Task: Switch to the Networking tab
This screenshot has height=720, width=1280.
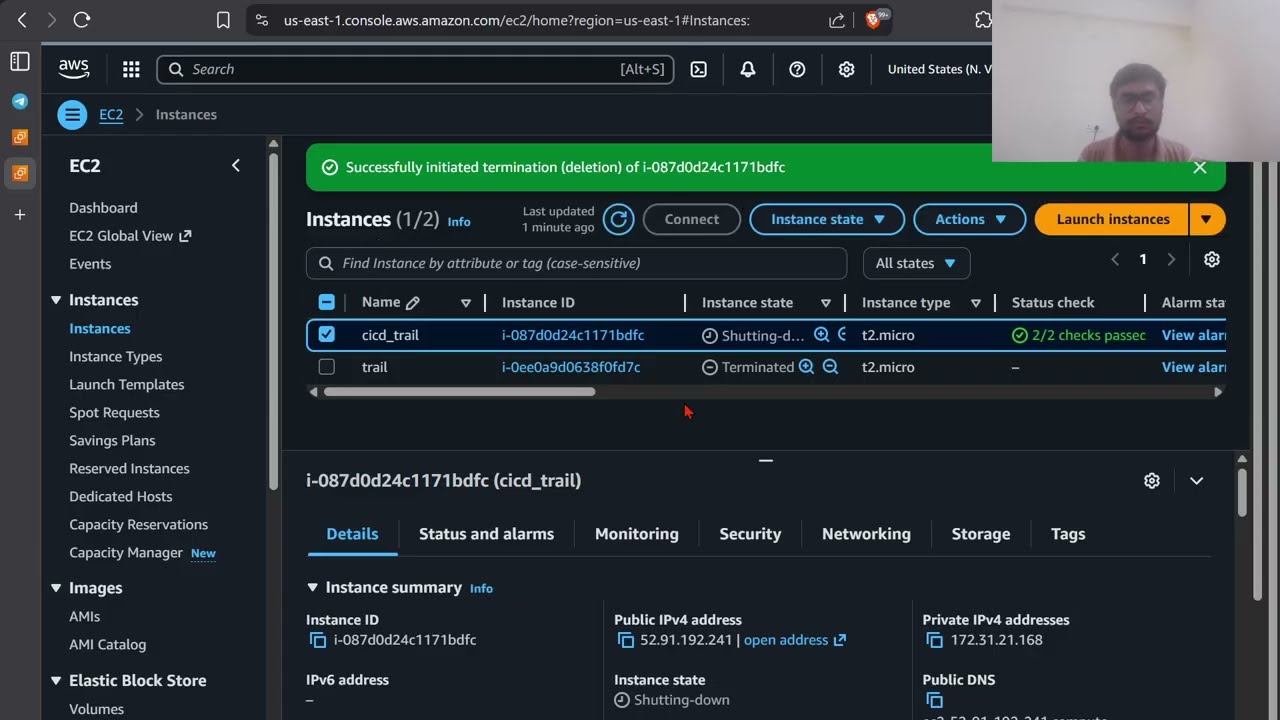Action: (x=866, y=534)
